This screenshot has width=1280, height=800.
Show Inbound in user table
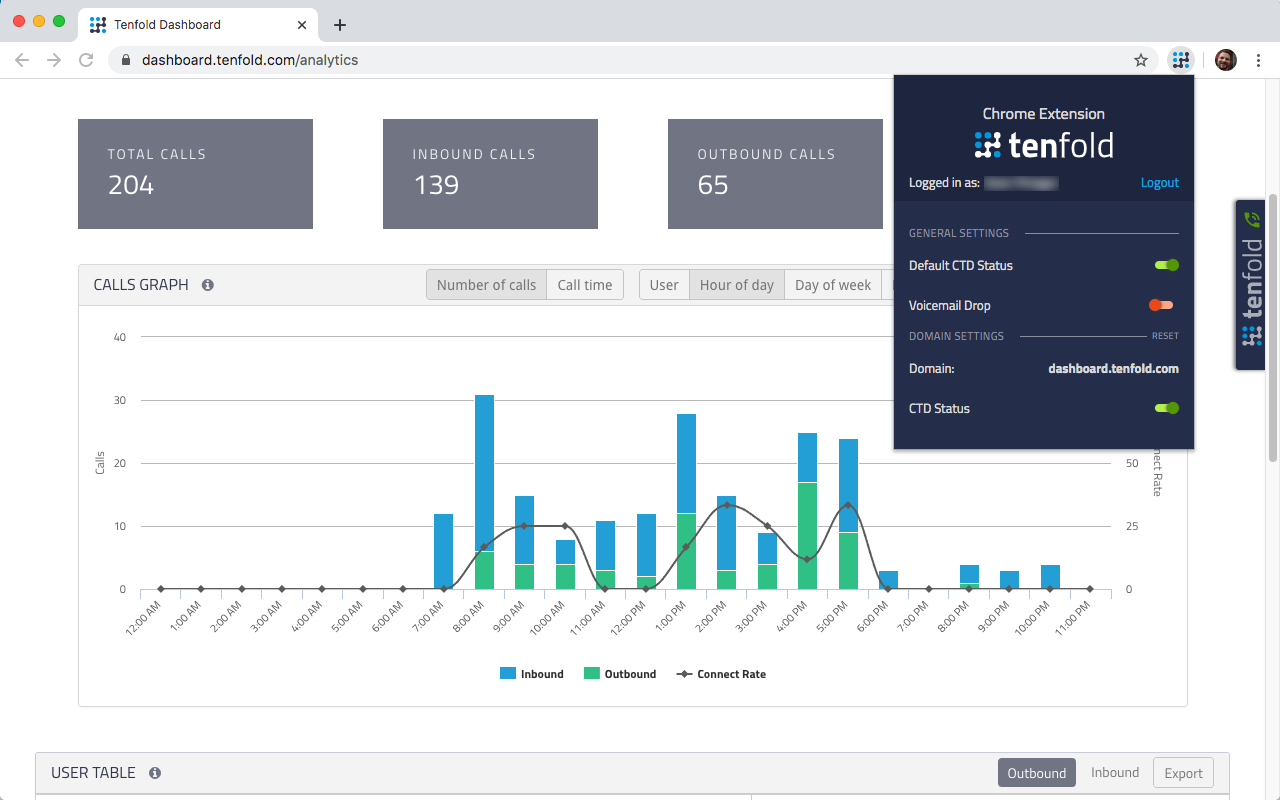pos(1114,773)
